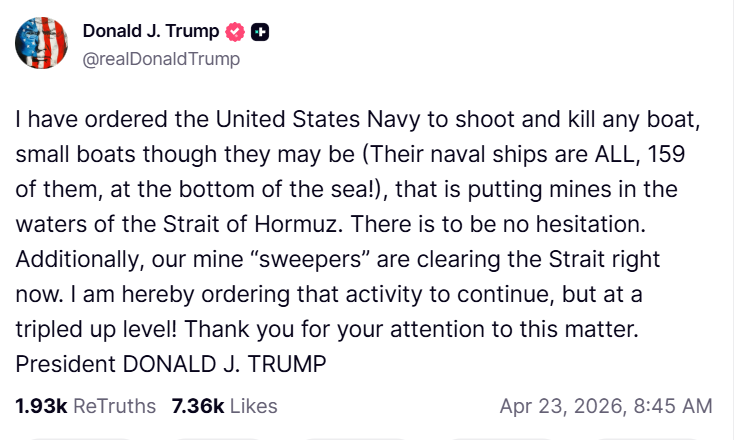Click the red verified checkmark badge
This screenshot has height=440, width=735.
click(236, 32)
